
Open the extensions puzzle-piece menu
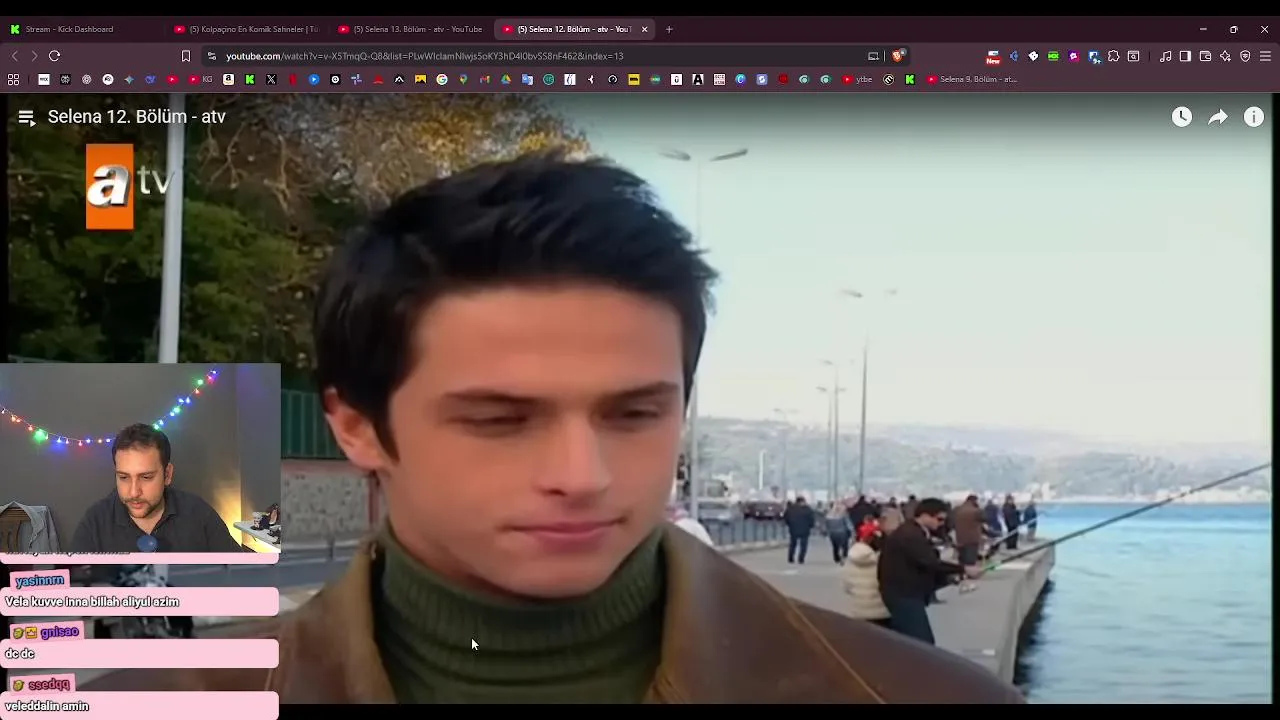click(1113, 56)
